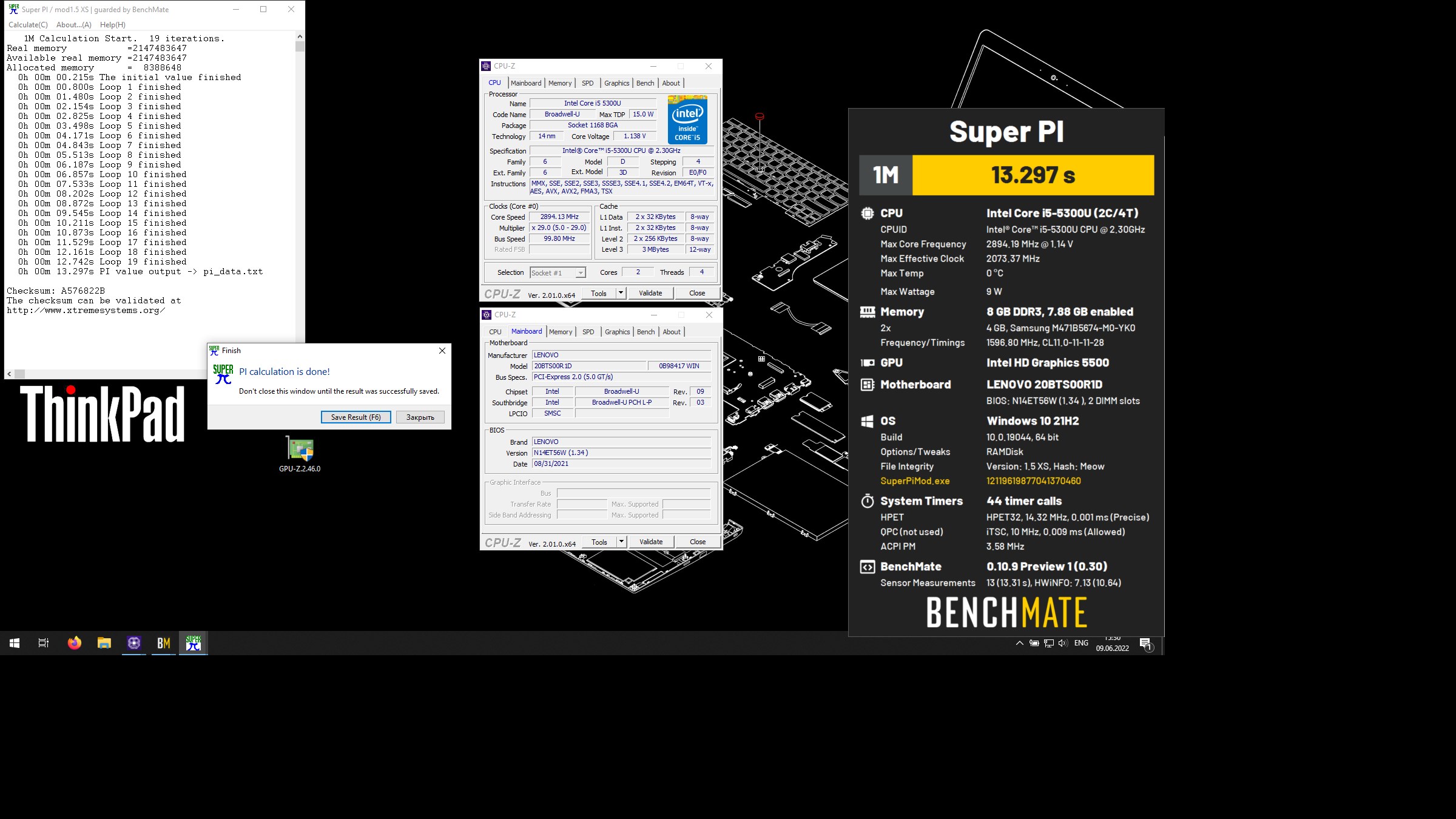The image size is (1456, 819).
Task: Open battery status tray icon
Action: [1034, 643]
